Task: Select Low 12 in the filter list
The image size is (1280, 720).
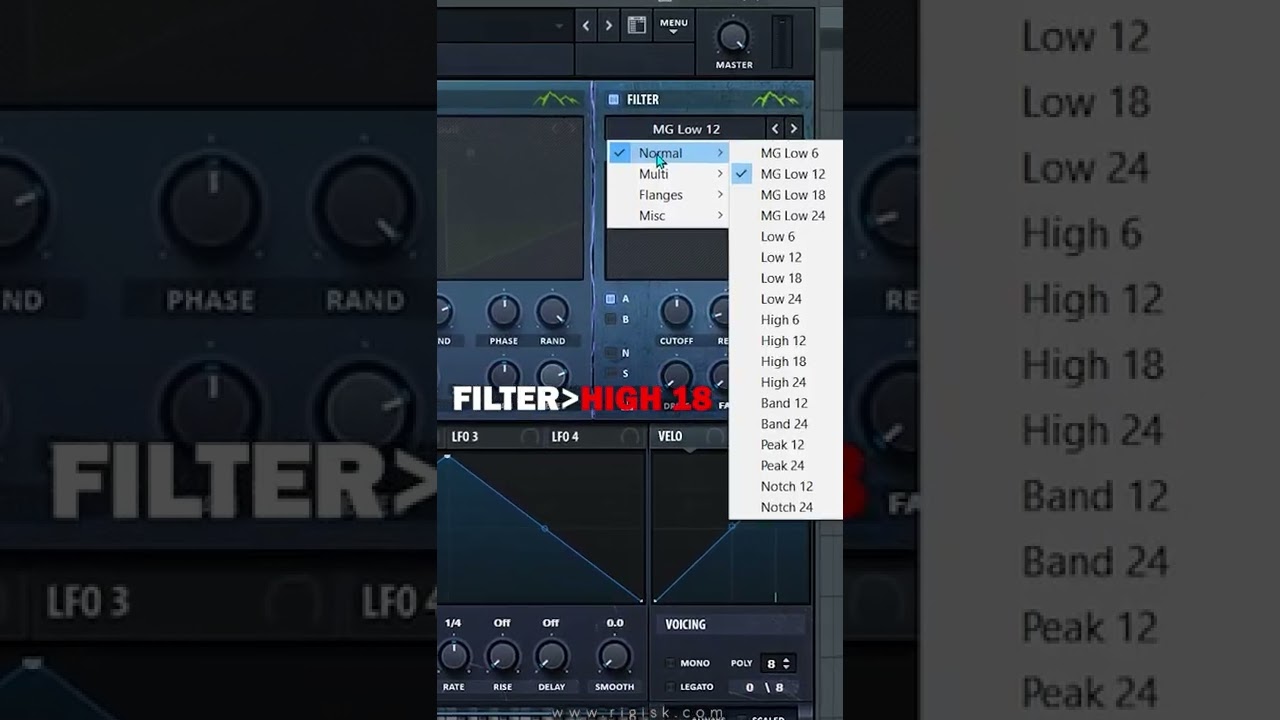Action: 786,257
